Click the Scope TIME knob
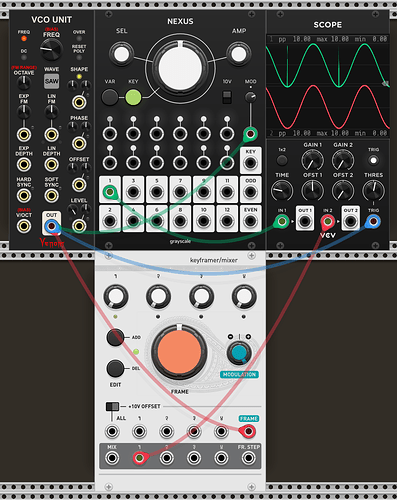397x500 pixels. pyautogui.click(x=282, y=190)
